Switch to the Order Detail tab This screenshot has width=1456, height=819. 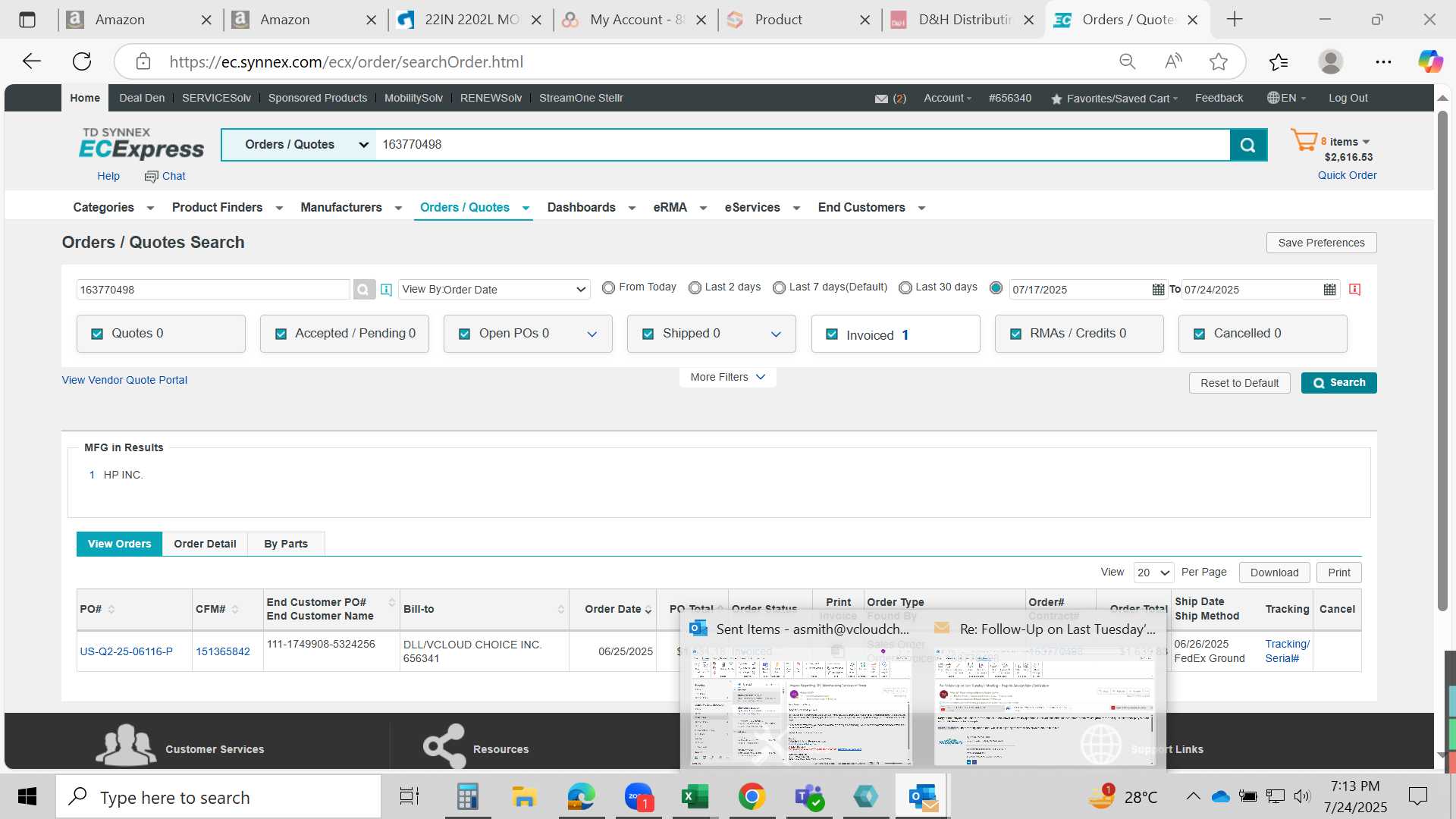pyautogui.click(x=205, y=544)
